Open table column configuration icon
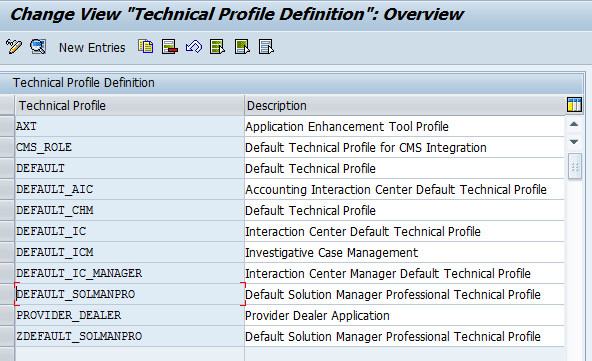Viewport: 592px width, 361px height. tap(574, 105)
